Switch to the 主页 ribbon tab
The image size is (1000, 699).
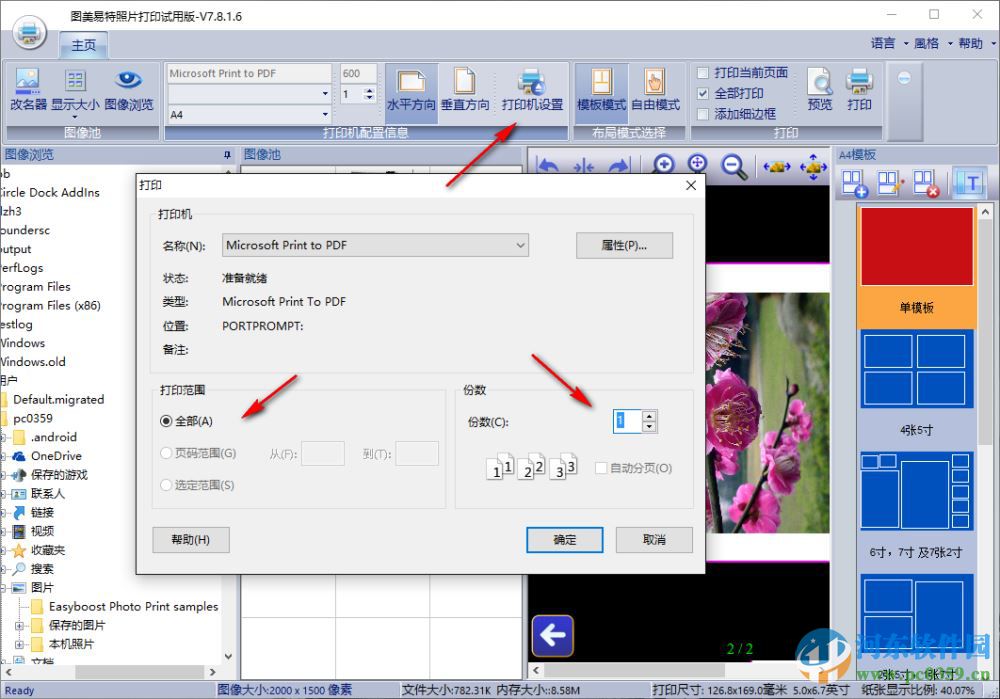tap(82, 44)
